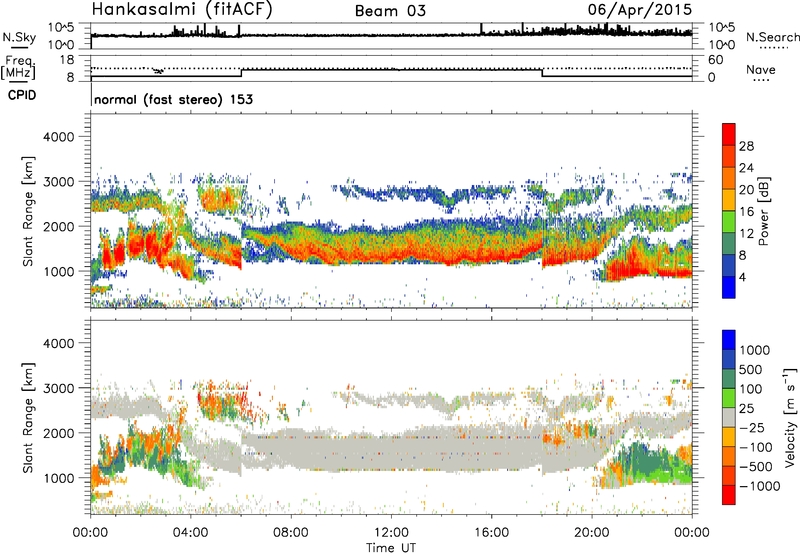Click the Hankasalmi (fitACF) plot title

(x=184, y=11)
